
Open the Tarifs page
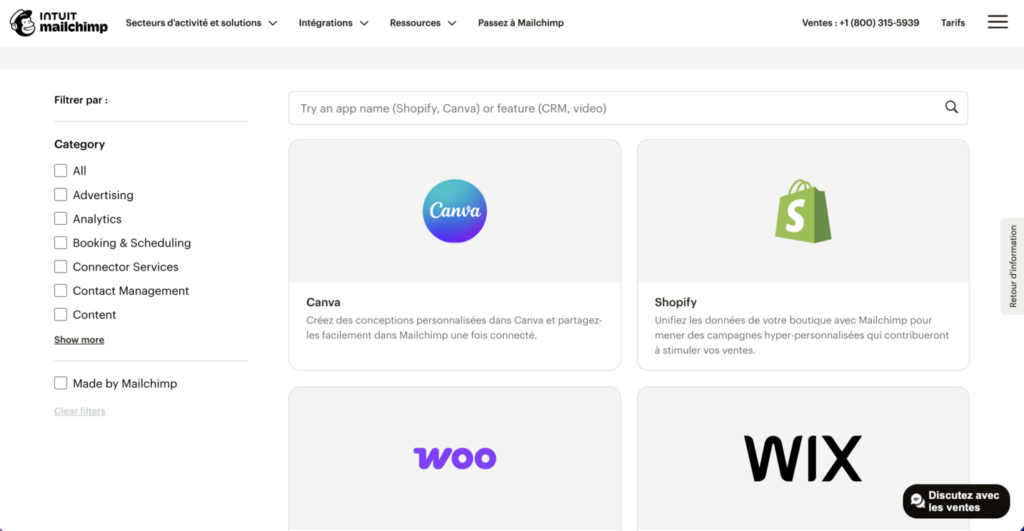tap(953, 23)
